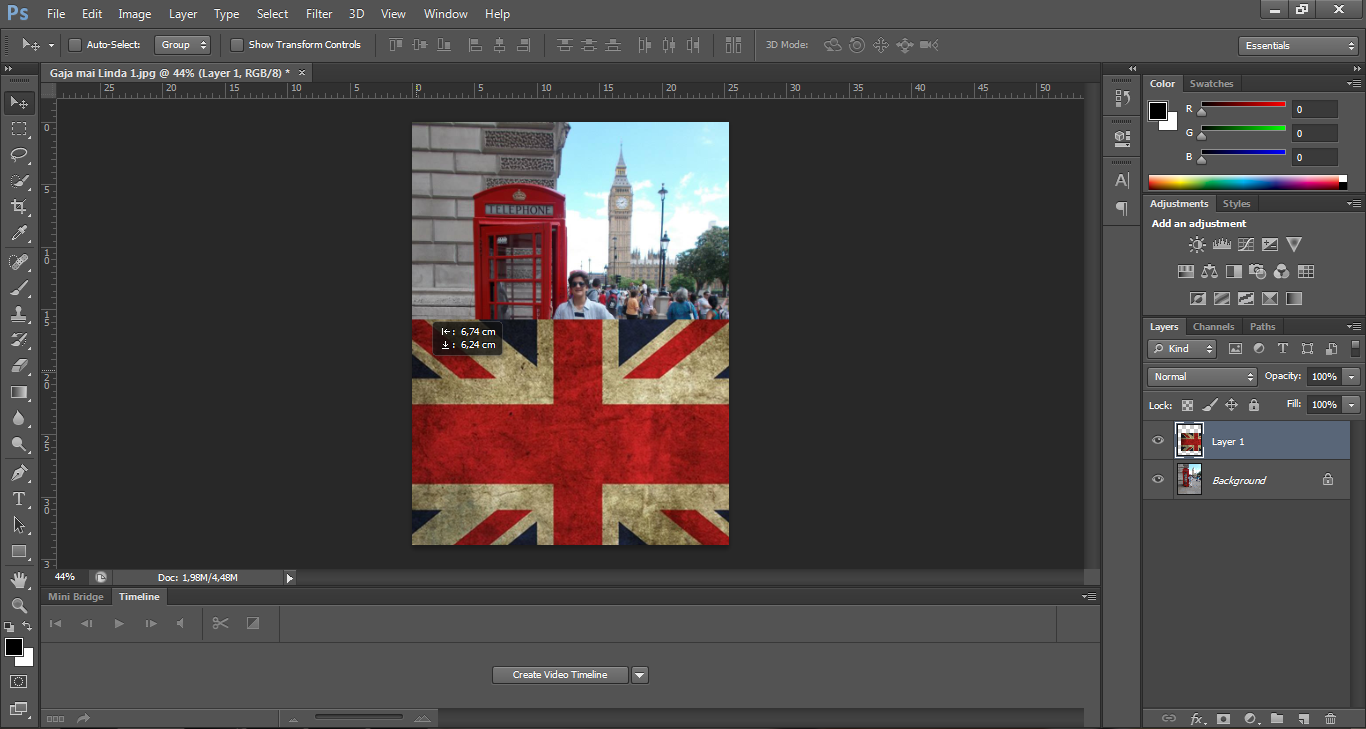Image resolution: width=1366 pixels, height=729 pixels.
Task: Select the Path Selection tool
Action: tap(19, 525)
